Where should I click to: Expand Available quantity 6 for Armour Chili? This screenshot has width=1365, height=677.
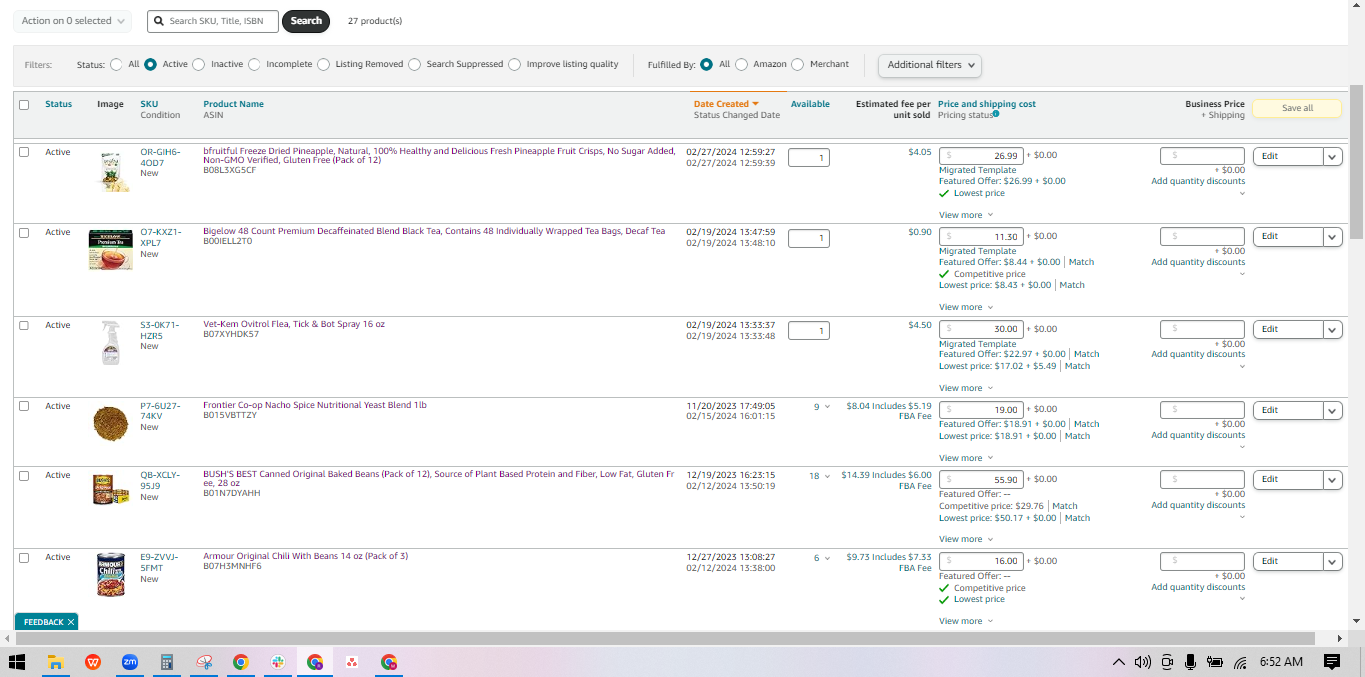tap(821, 558)
